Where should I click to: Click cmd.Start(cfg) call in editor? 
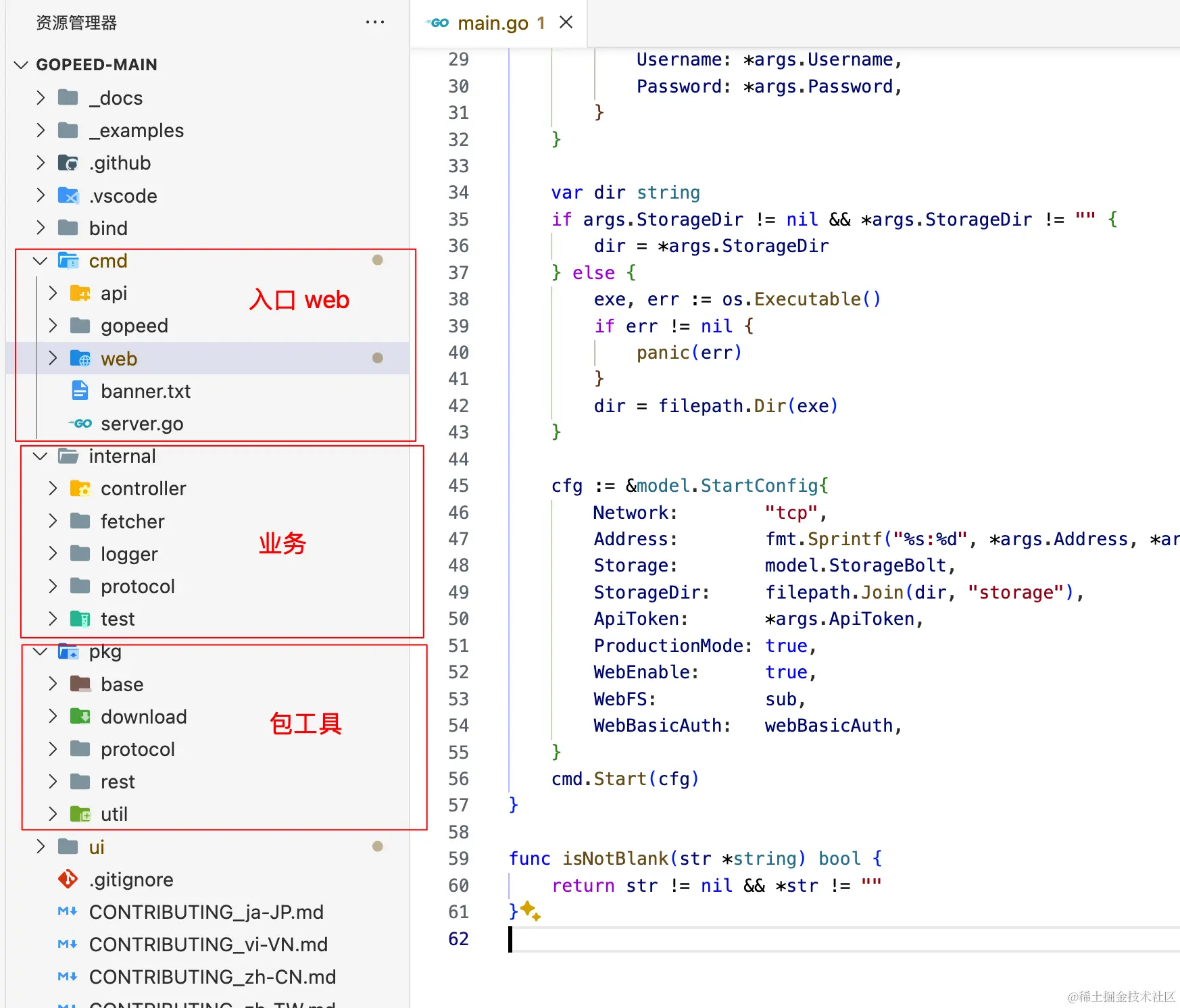click(x=625, y=779)
